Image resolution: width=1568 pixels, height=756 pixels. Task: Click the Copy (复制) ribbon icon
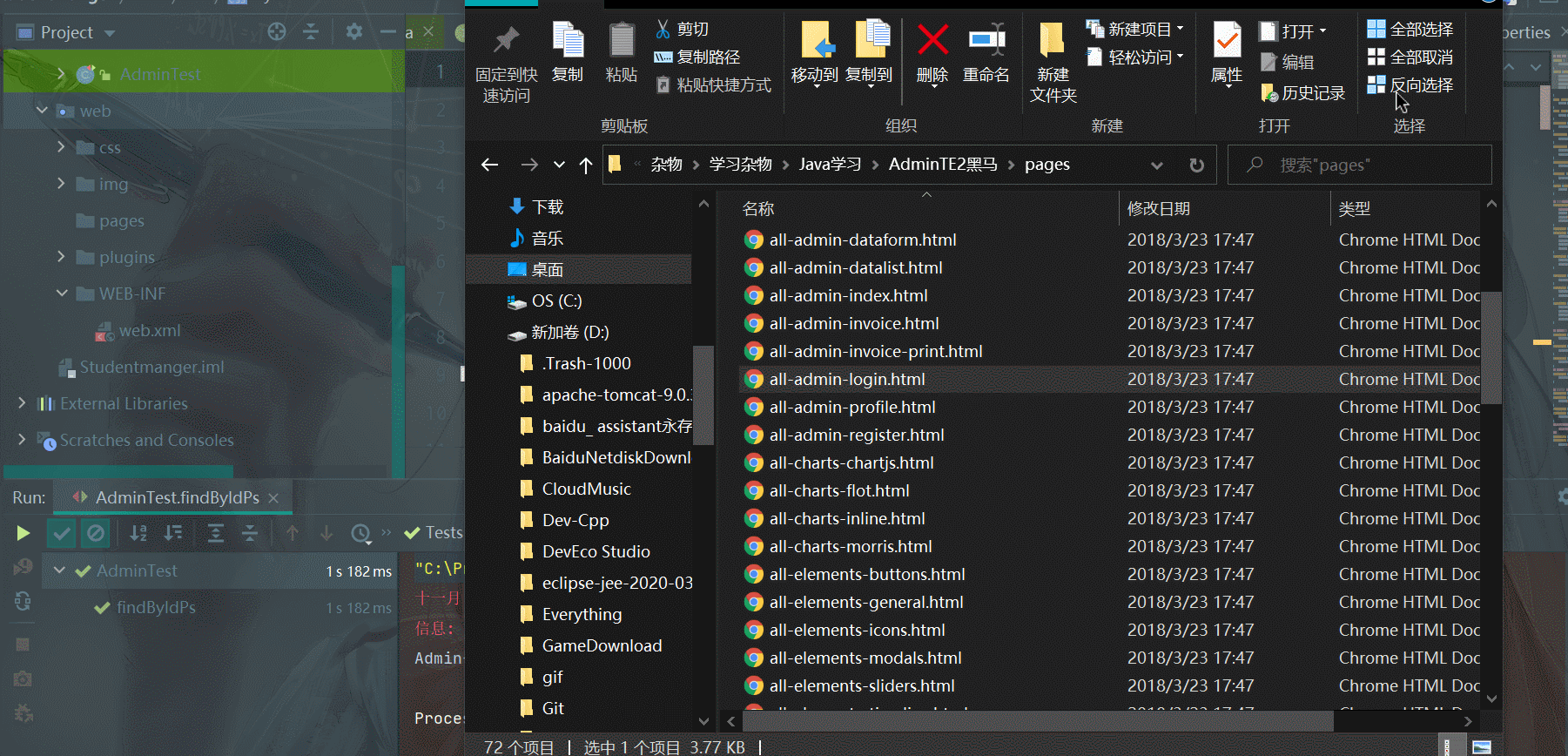tap(568, 40)
